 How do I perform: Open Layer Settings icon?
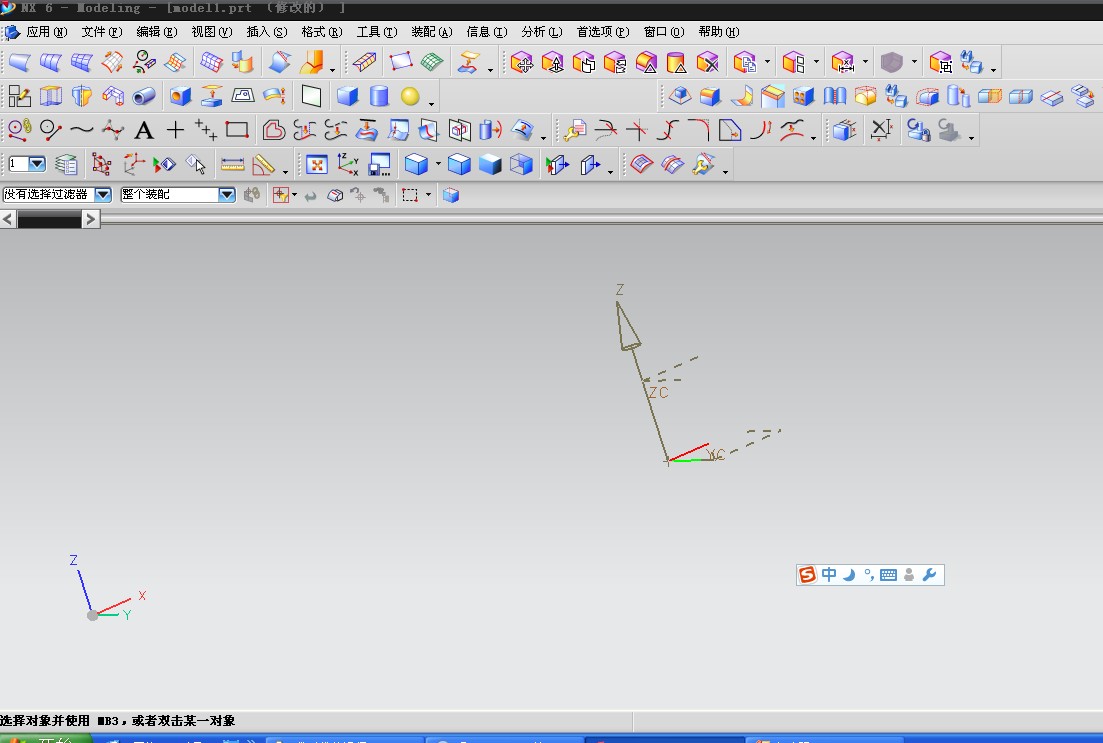tap(66, 165)
